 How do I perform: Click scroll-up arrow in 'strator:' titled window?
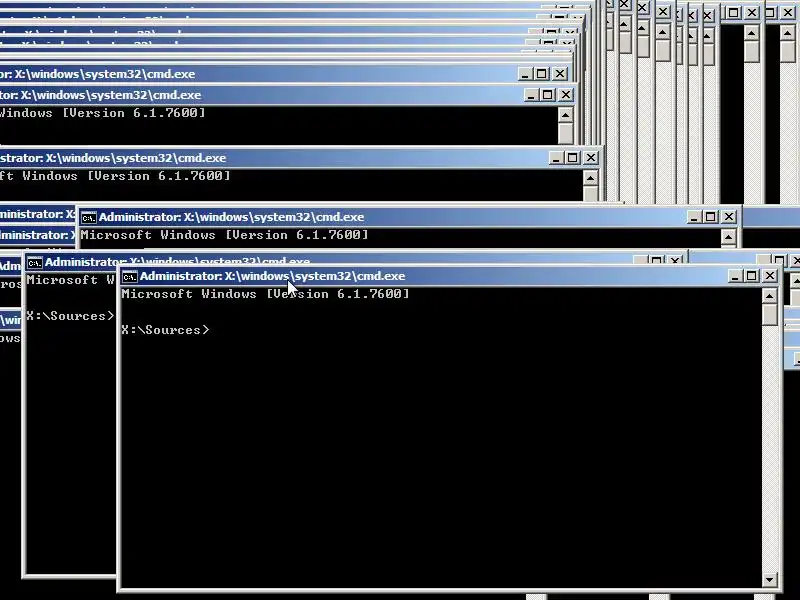590,178
